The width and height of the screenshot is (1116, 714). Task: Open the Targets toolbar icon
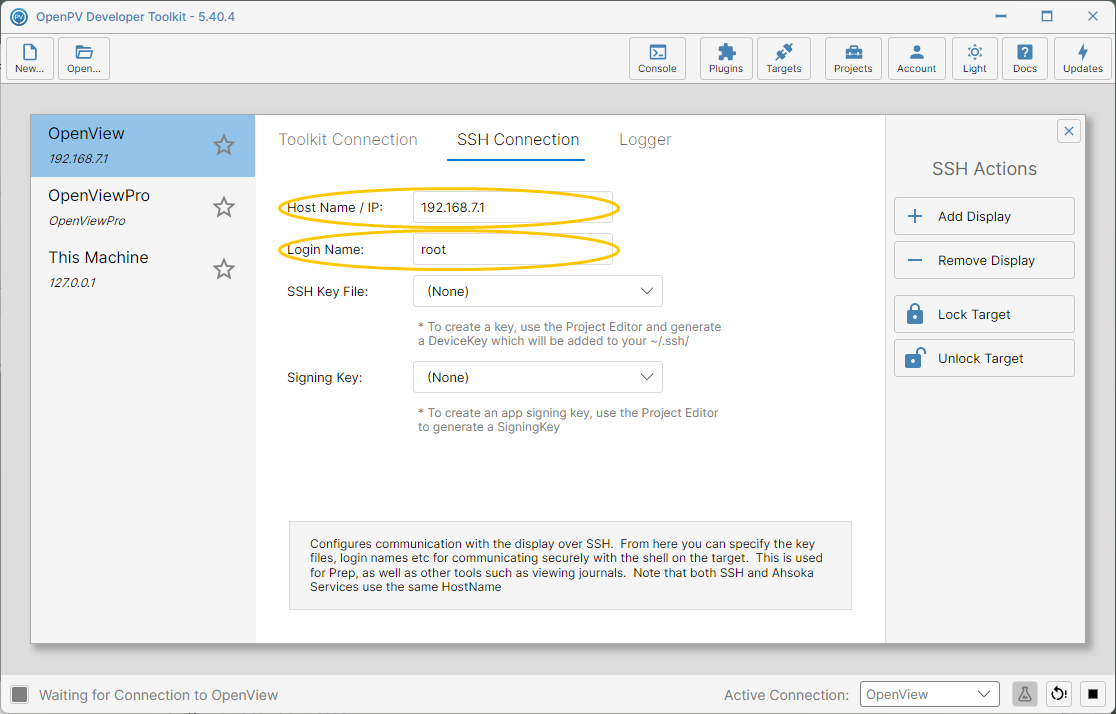point(784,58)
